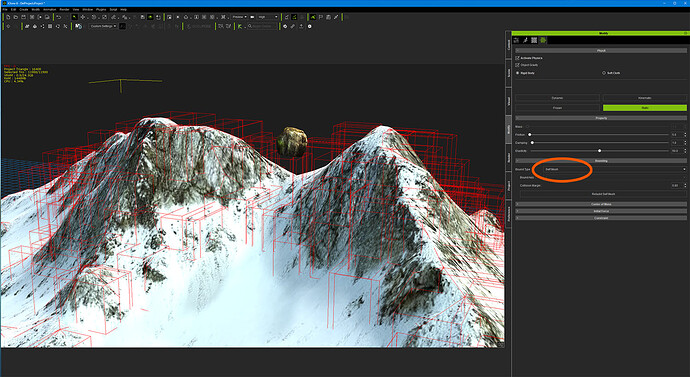Open the Custom Settings dropdown
690x377 pixels.
pos(103,26)
